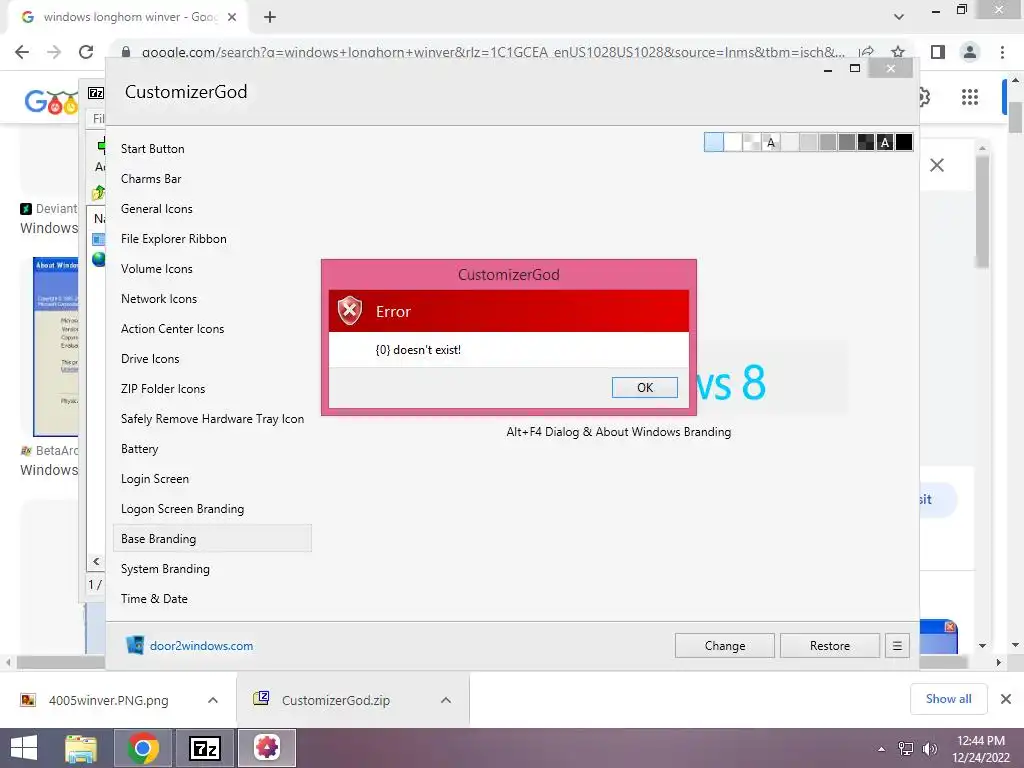
Task: Select the medium gray preview swatch
Action: [x=827, y=142]
